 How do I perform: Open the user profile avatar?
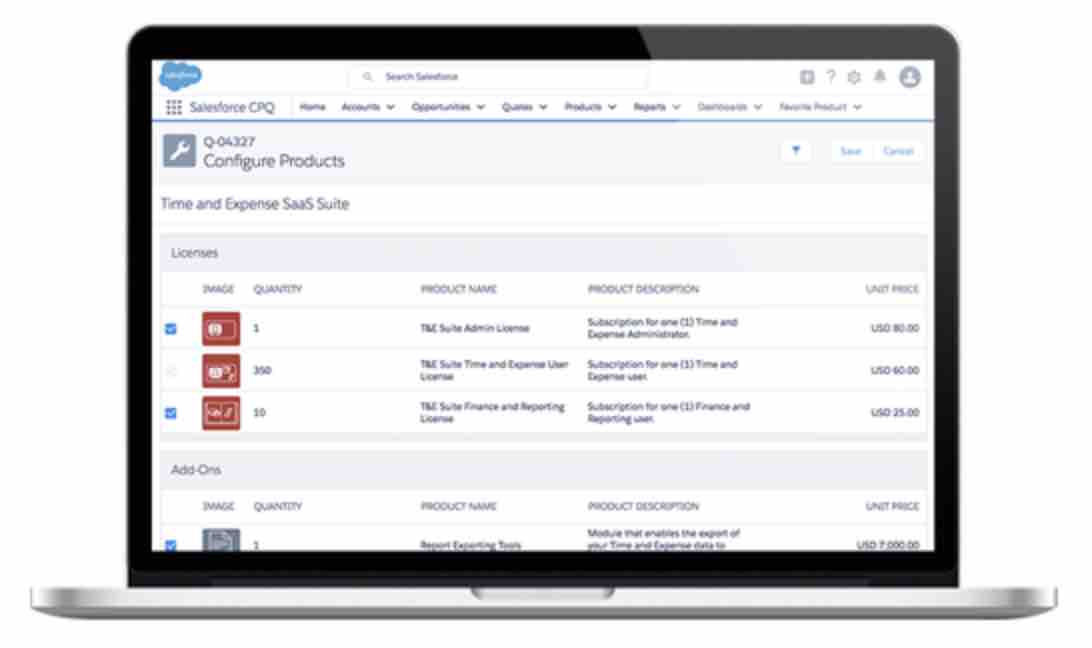coord(909,77)
